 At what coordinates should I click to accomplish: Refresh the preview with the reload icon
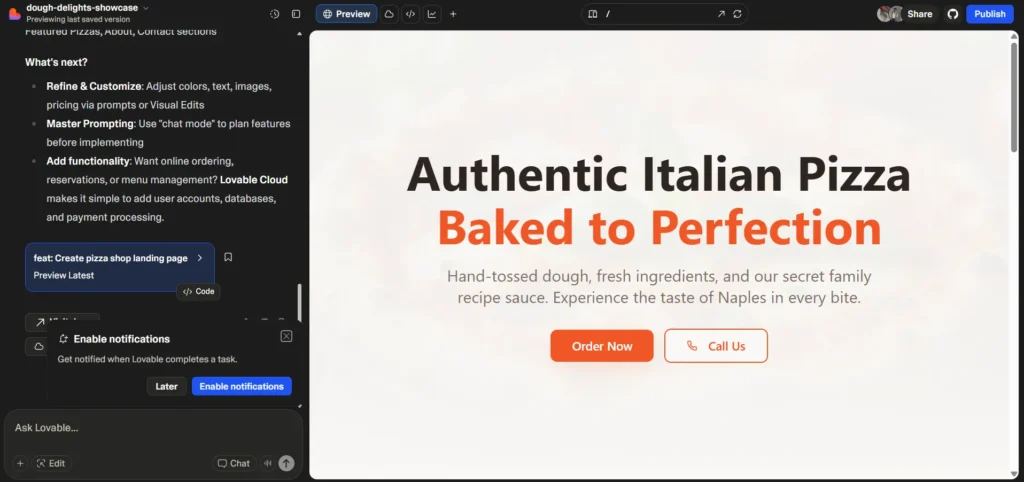tap(737, 14)
